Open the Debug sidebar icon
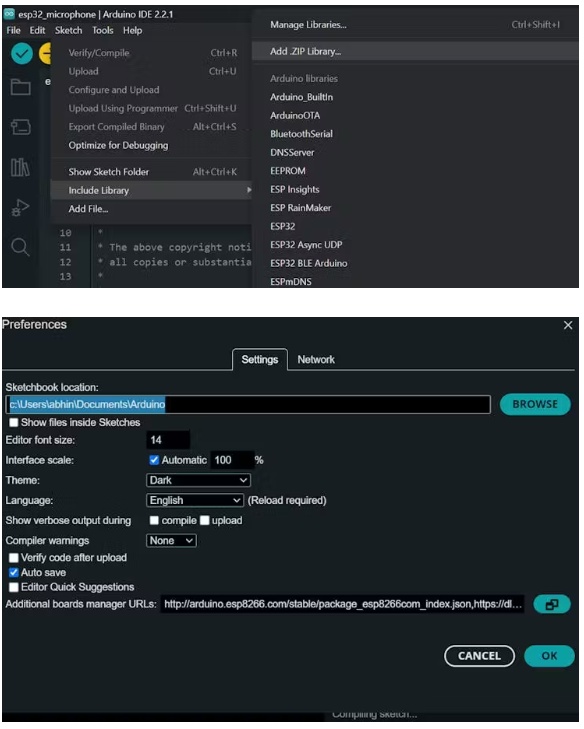 pos(20,207)
